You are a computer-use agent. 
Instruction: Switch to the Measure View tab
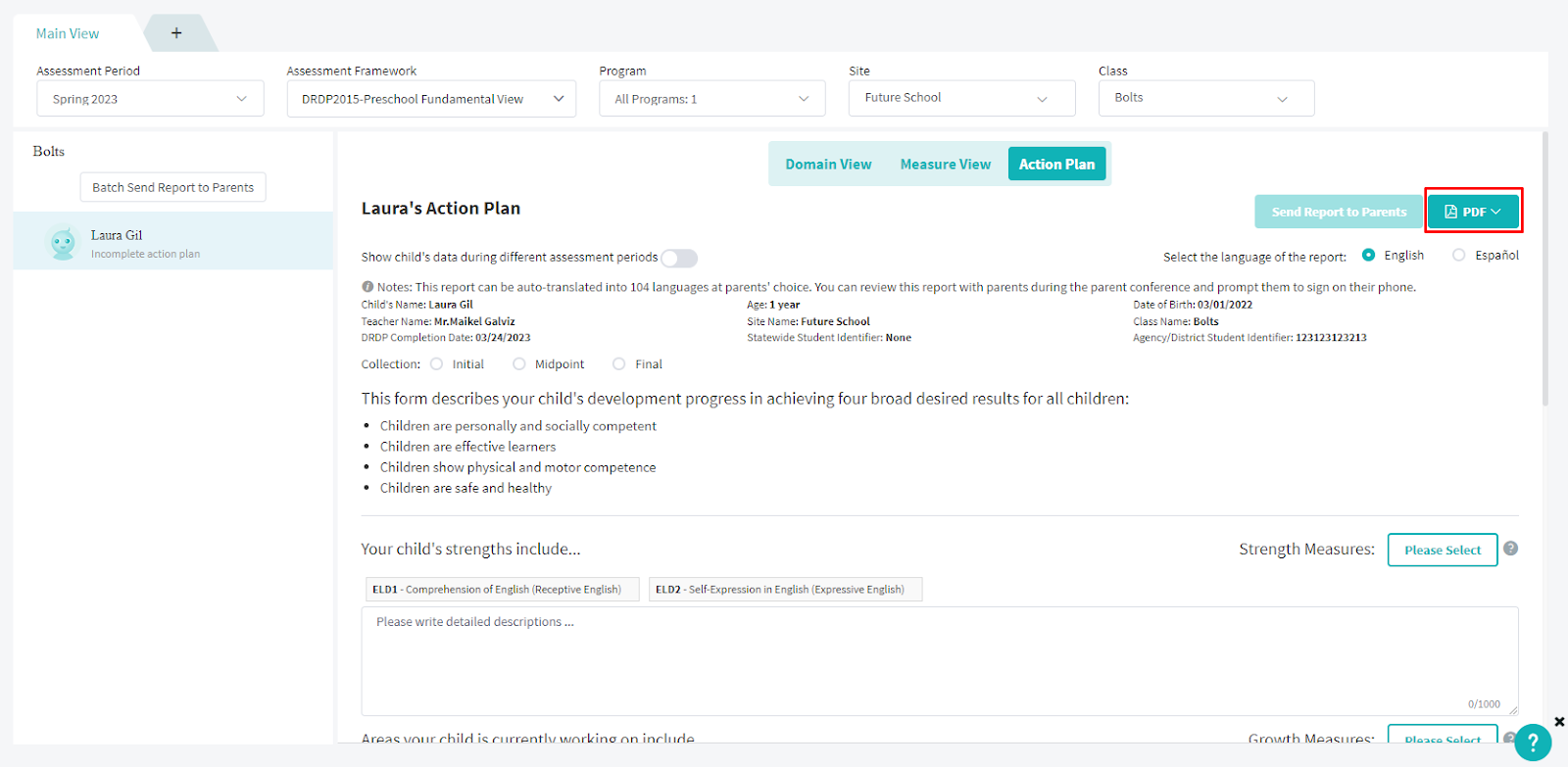tap(945, 165)
